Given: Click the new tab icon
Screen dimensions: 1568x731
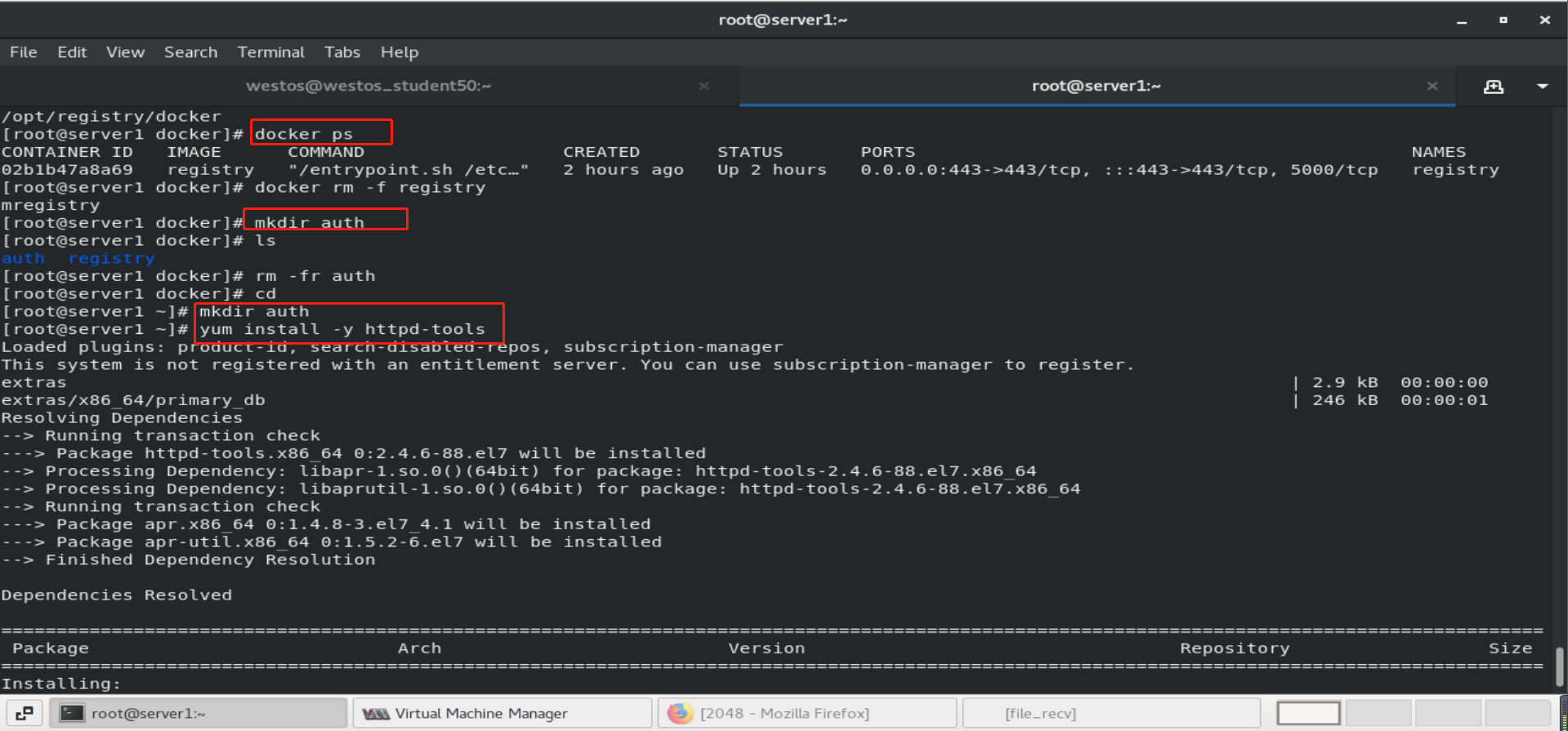Looking at the screenshot, I should click(1493, 86).
